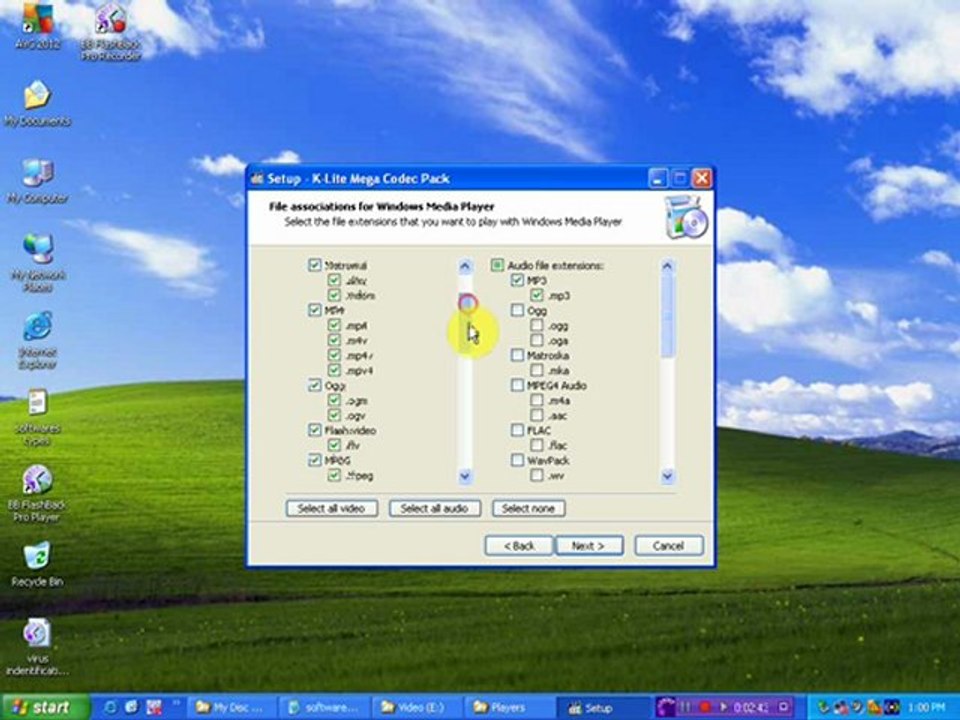Switch to Players folder taskbar window
Image resolution: width=960 pixels, height=720 pixels.
(509, 708)
